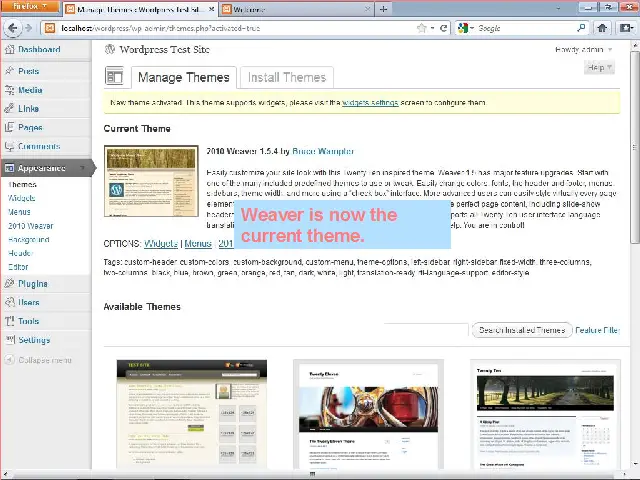
Task: Open Menus under Appearance submenu
Action: 19,212
